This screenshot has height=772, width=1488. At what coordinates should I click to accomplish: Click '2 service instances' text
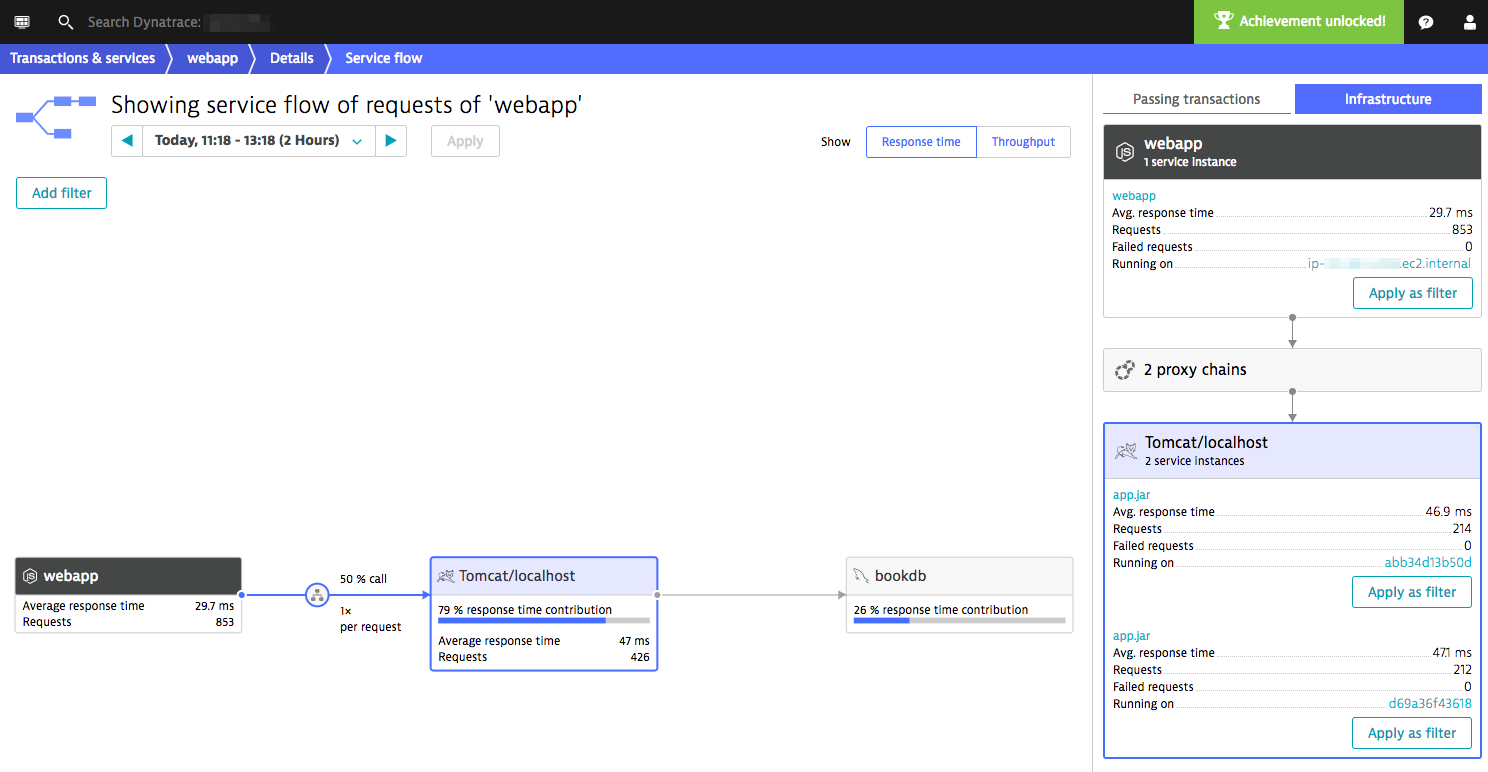1195,461
